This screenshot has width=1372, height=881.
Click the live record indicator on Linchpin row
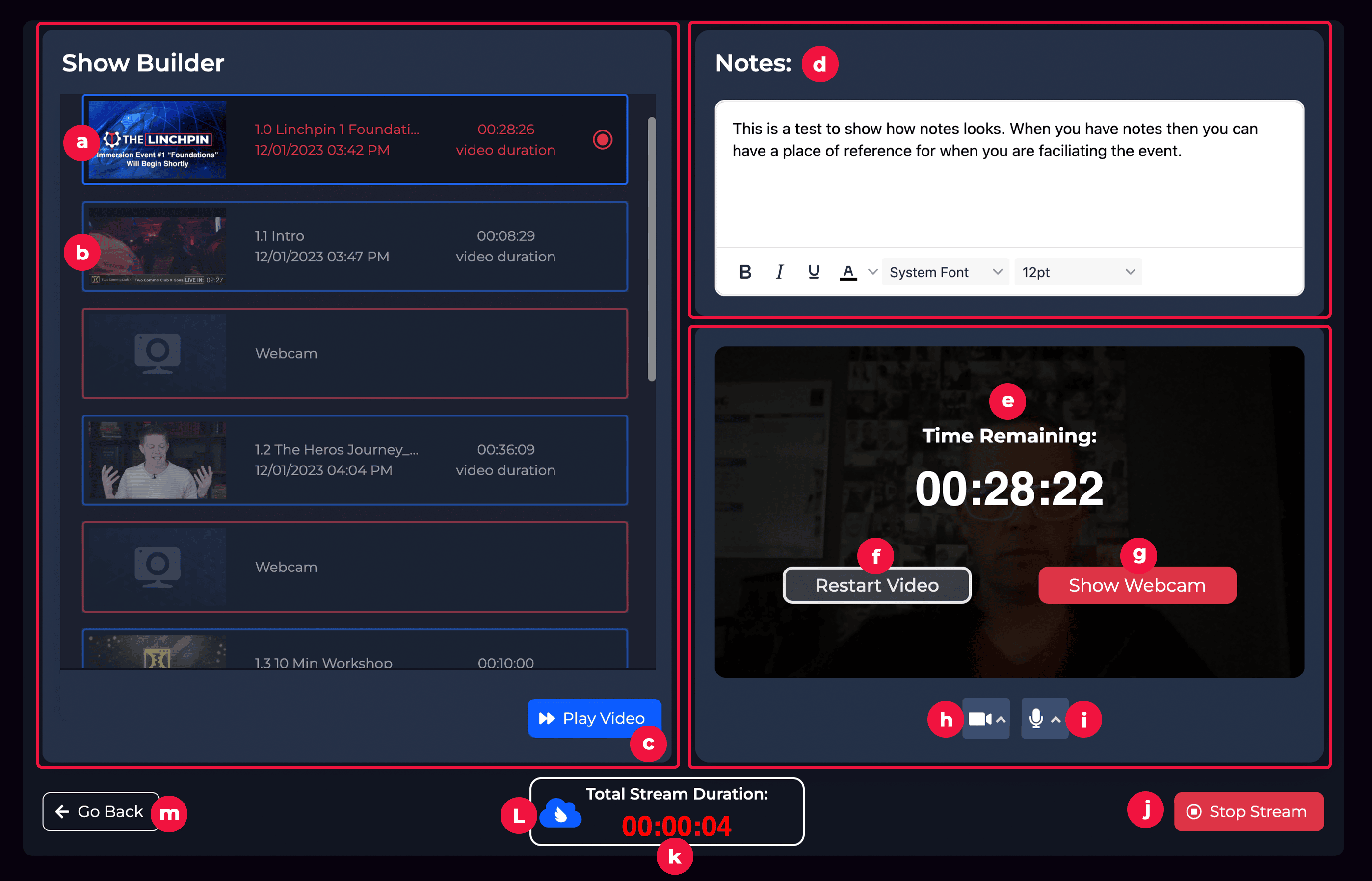[603, 140]
